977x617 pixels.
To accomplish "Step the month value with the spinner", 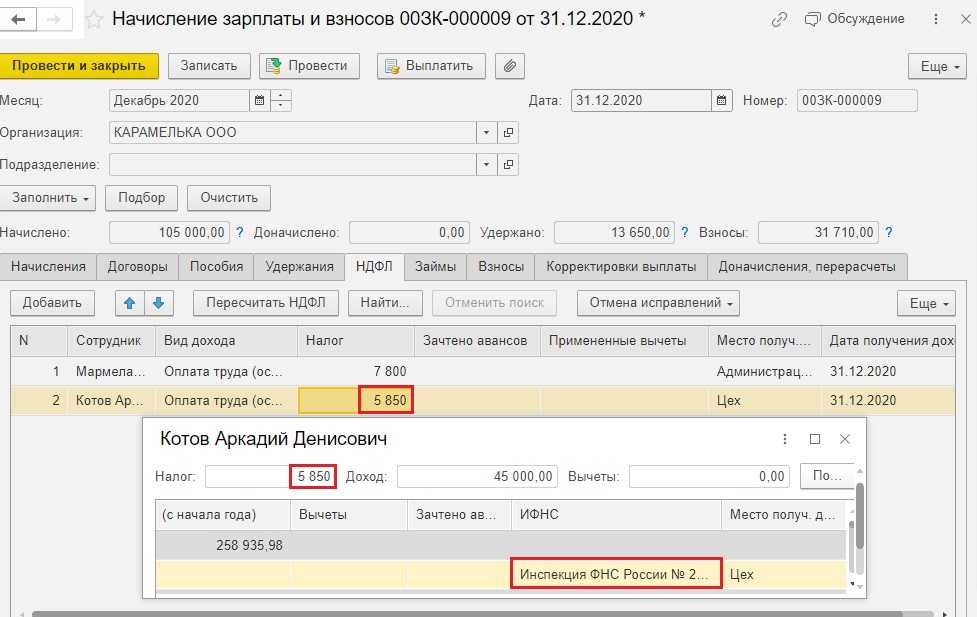I will coord(280,100).
